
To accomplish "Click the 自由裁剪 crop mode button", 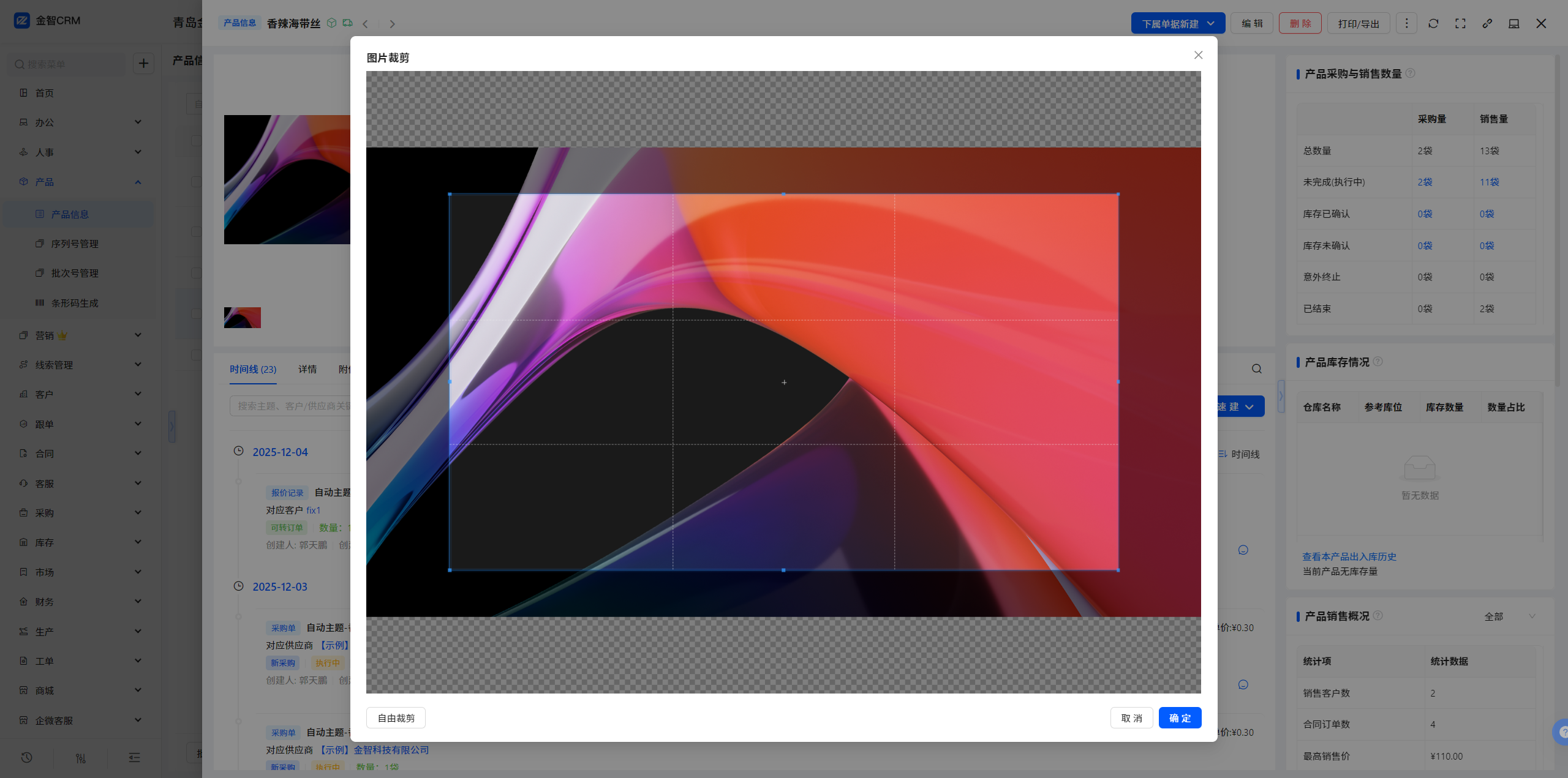I will (x=396, y=718).
